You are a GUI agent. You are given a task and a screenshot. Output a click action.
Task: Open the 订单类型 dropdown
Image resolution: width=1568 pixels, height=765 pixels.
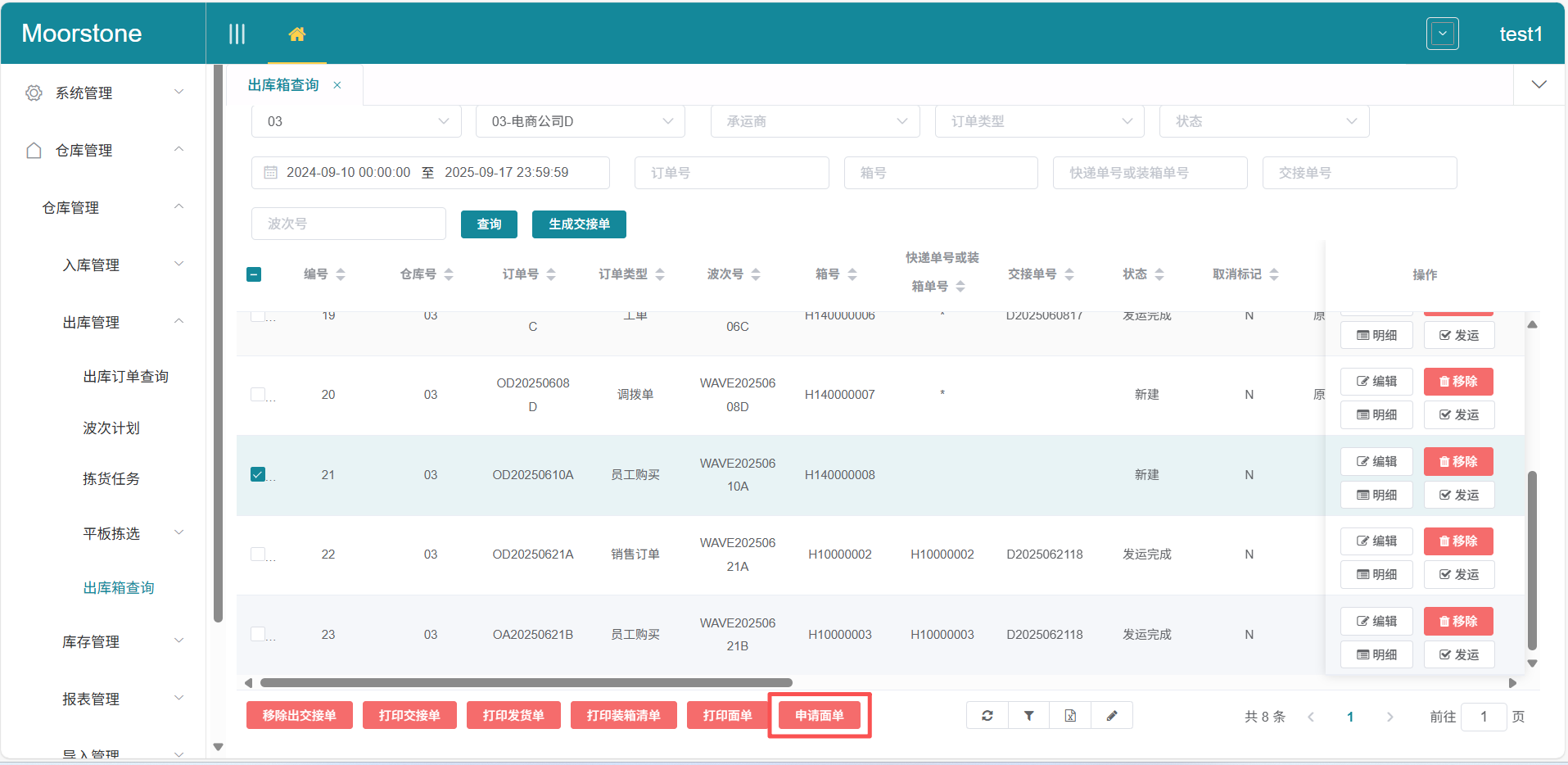point(1039,121)
